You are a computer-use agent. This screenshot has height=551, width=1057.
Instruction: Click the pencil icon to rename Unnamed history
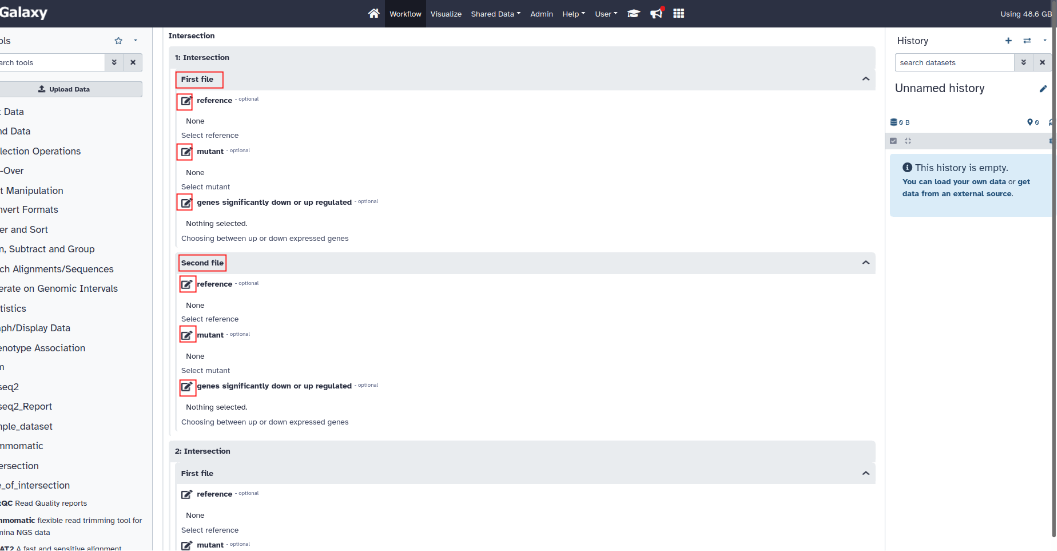[x=1043, y=89]
